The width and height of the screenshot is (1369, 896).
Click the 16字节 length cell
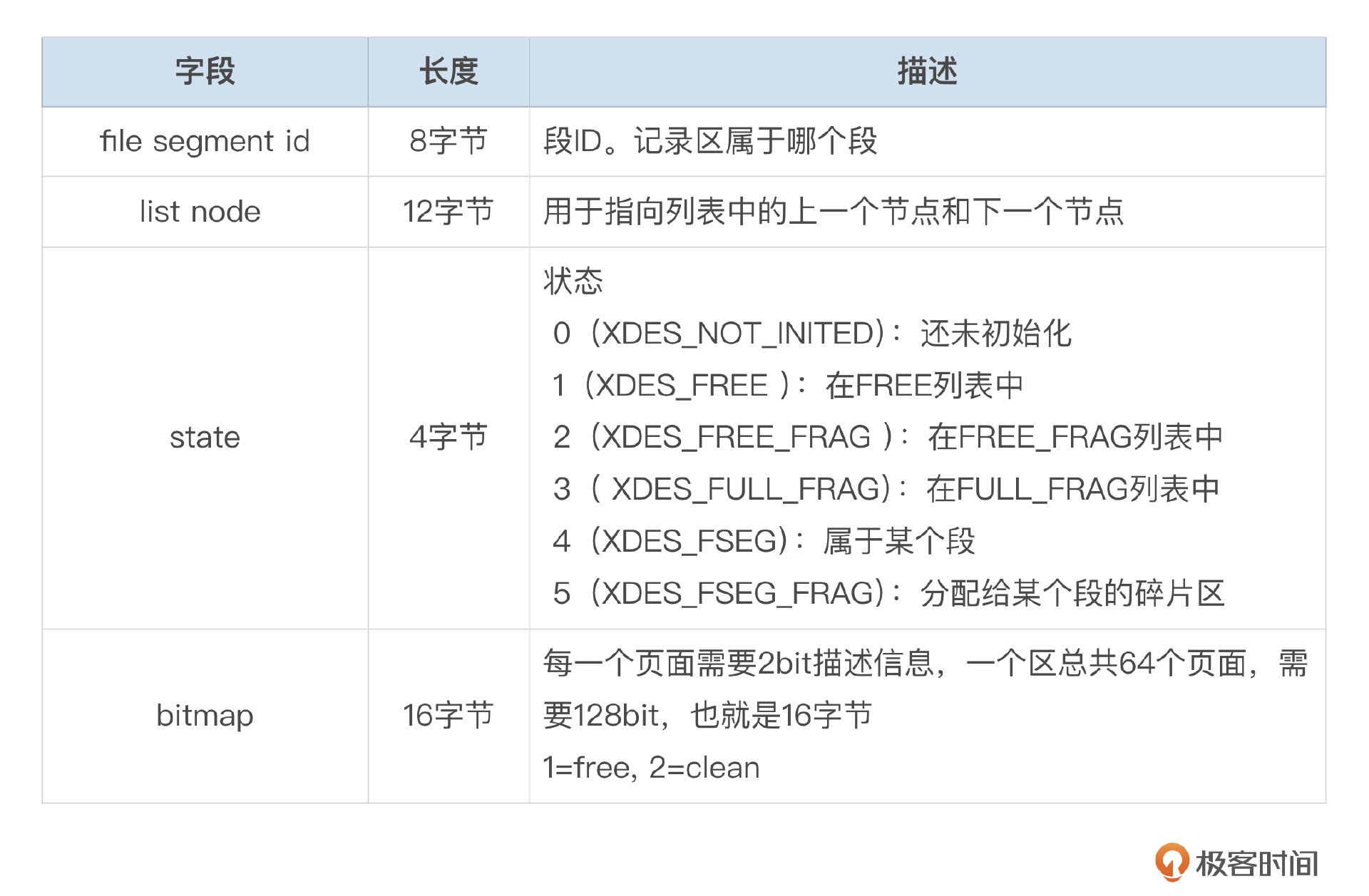coord(448,716)
